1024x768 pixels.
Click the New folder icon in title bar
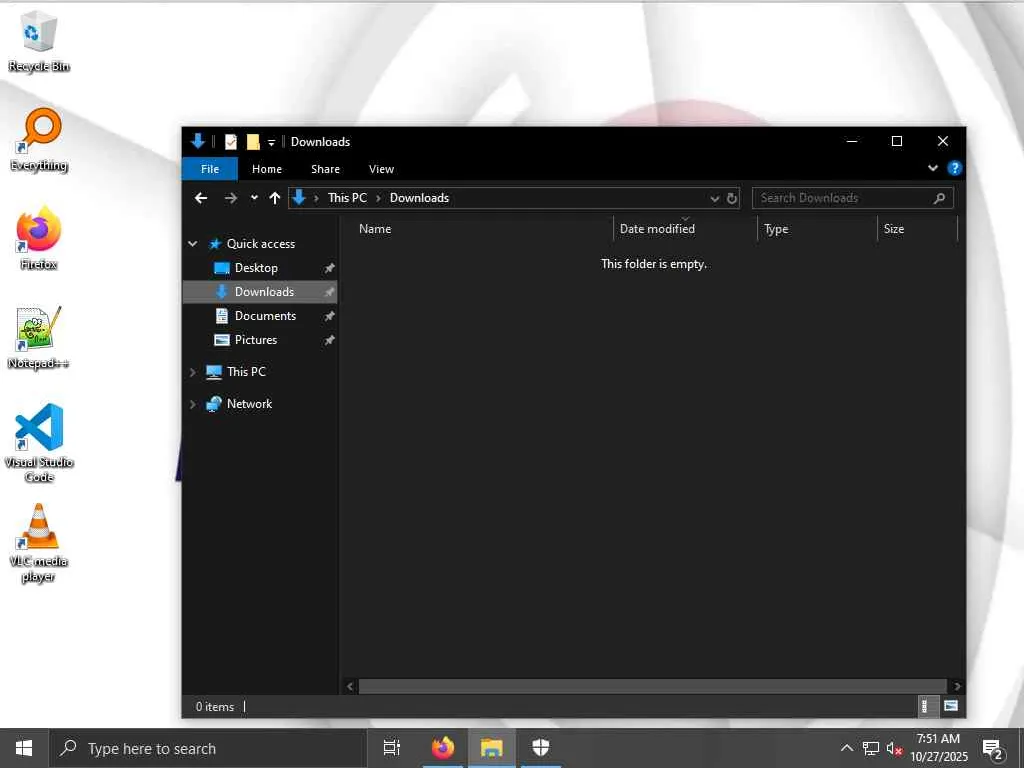click(x=253, y=142)
